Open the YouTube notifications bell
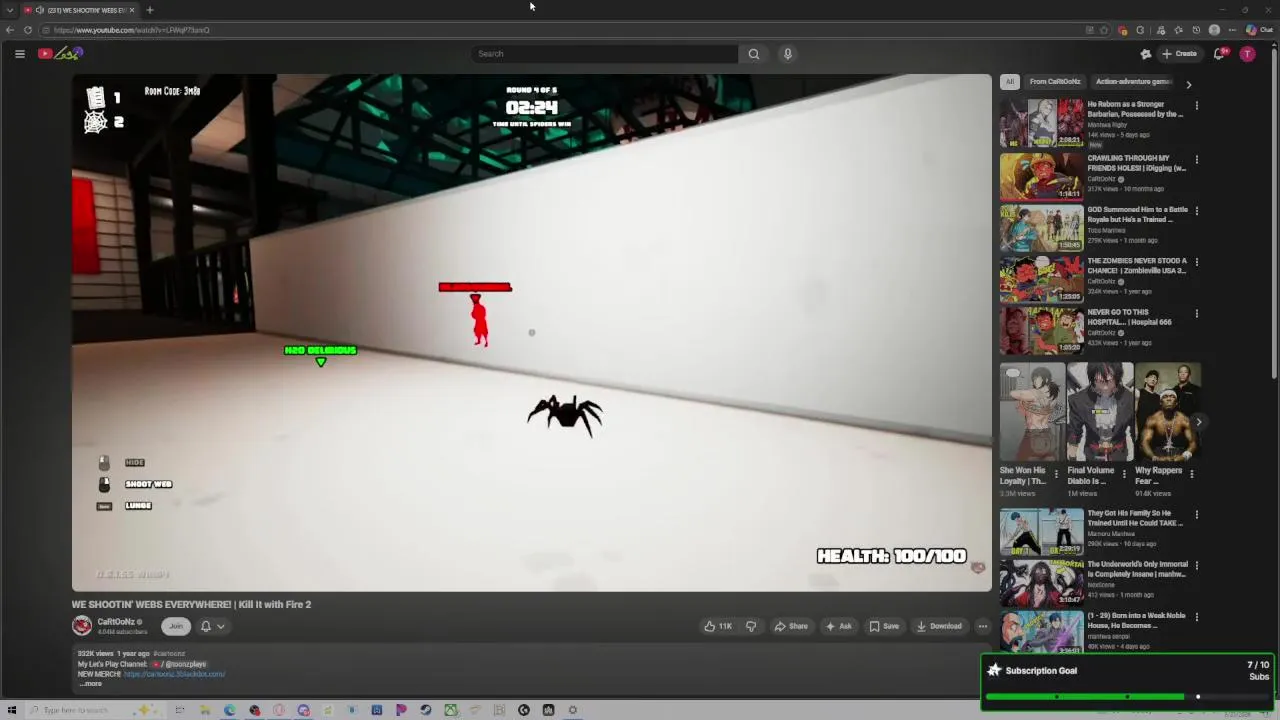 1219,54
